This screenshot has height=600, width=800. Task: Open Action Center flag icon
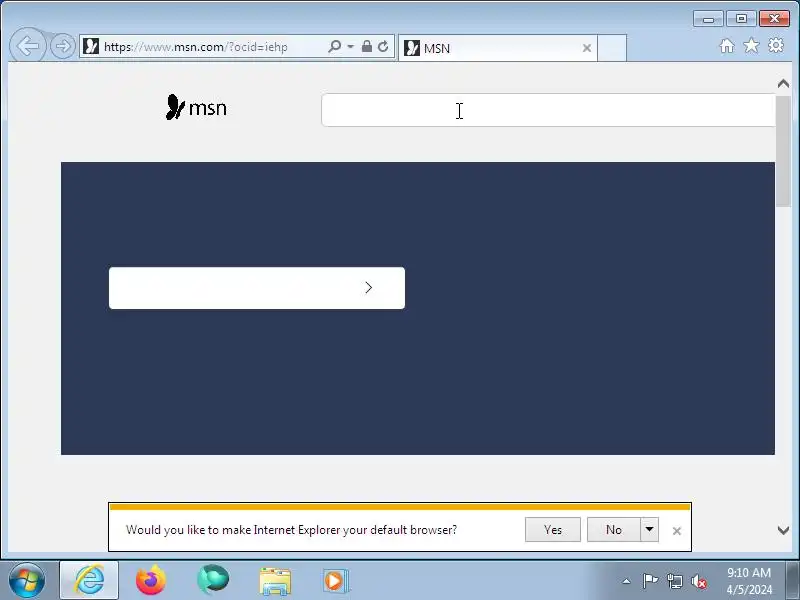tap(650, 581)
